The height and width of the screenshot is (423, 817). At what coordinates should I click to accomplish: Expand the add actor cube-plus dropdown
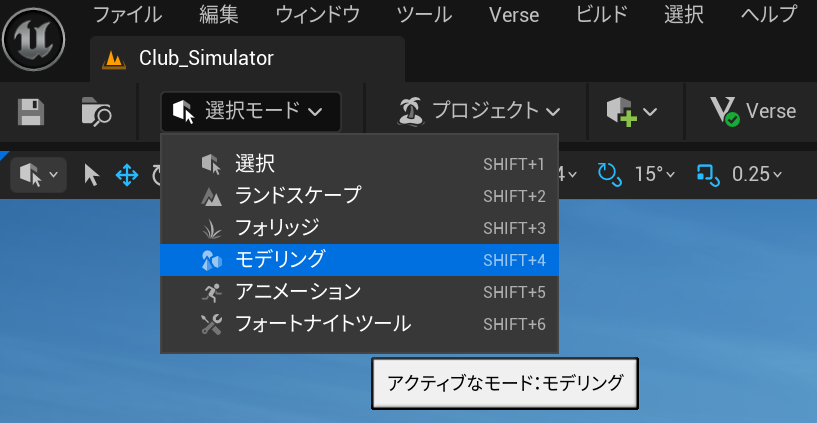point(632,111)
